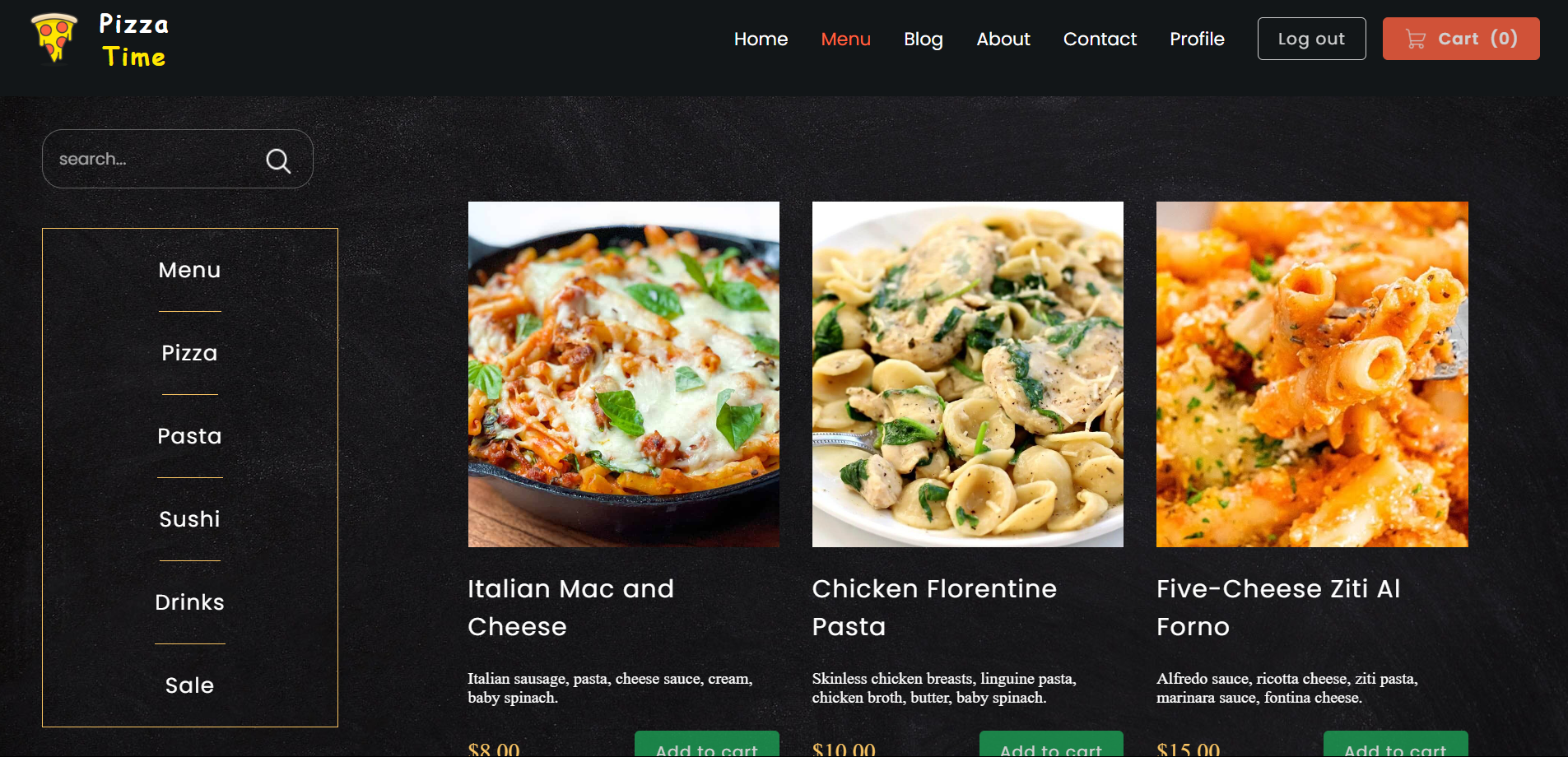Screen dimensions: 1568x757
Task: Open the About page
Action: [x=1003, y=39]
